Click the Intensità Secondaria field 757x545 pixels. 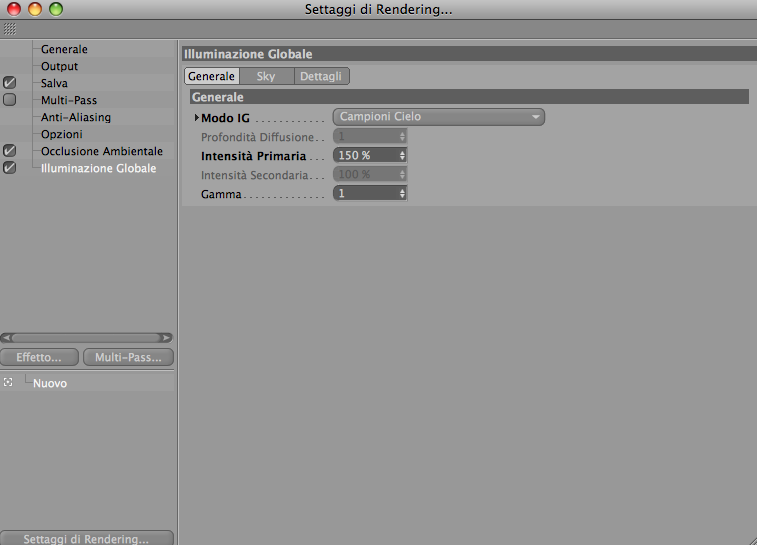[x=370, y=174]
